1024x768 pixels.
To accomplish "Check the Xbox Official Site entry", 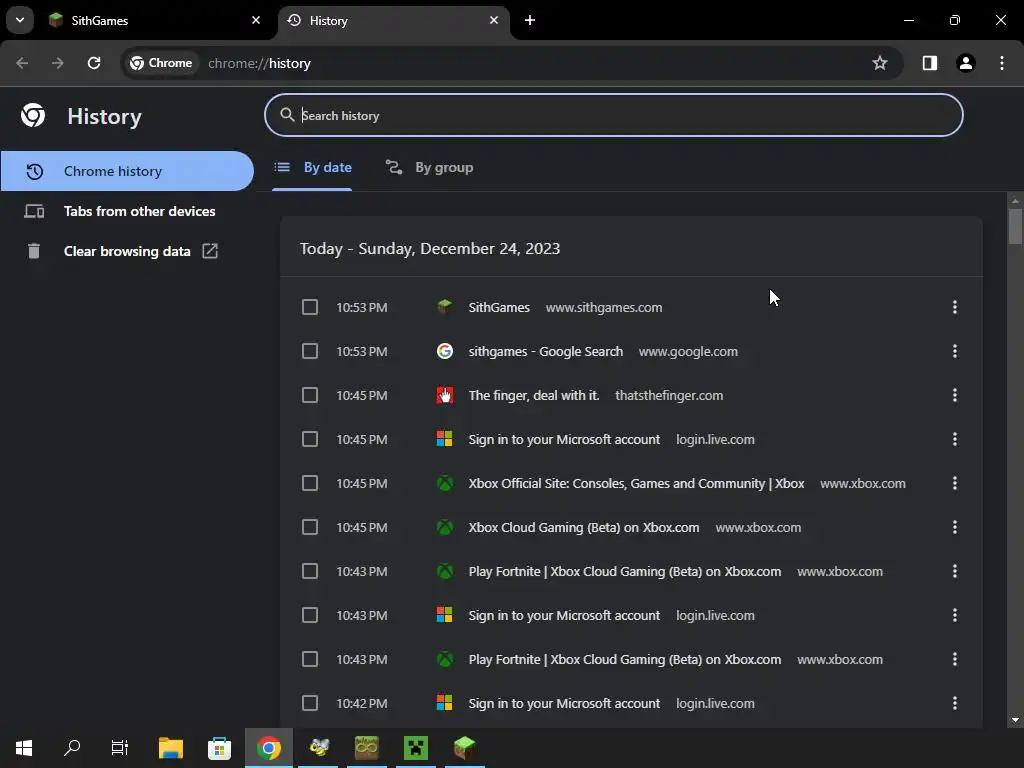I will tap(310, 483).
